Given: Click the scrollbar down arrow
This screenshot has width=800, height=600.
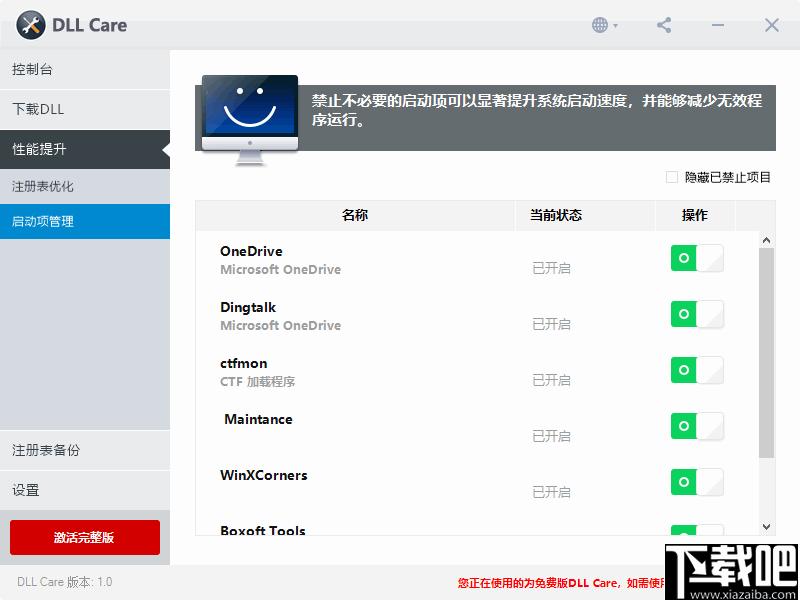Looking at the screenshot, I should [766, 527].
